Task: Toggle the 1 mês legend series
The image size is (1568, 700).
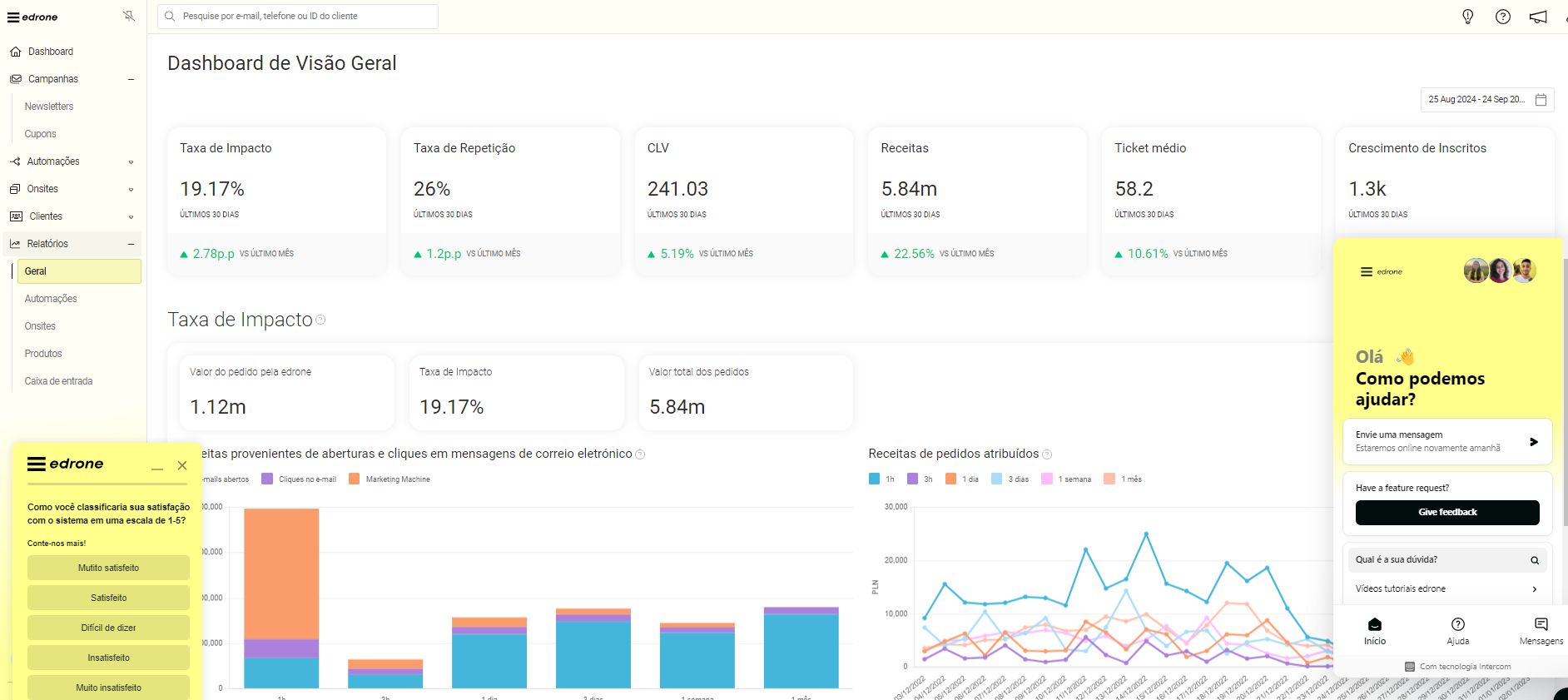Action: pos(1123,479)
